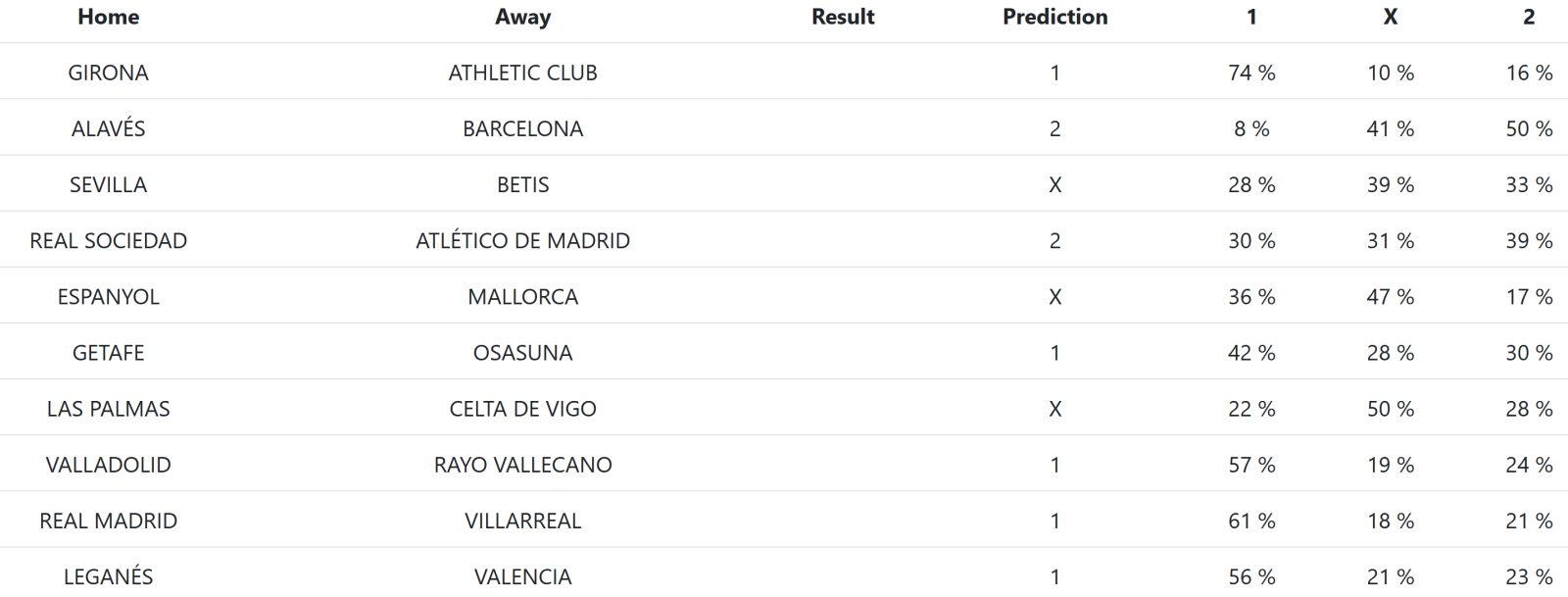
Task: Click BARCELONA in the Away column
Action: [x=522, y=128]
